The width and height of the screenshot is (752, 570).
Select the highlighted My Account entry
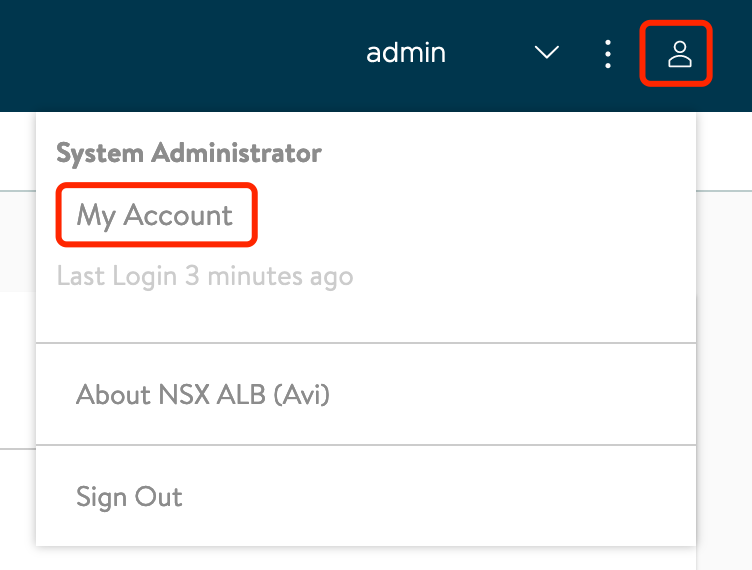pyautogui.click(x=154, y=215)
